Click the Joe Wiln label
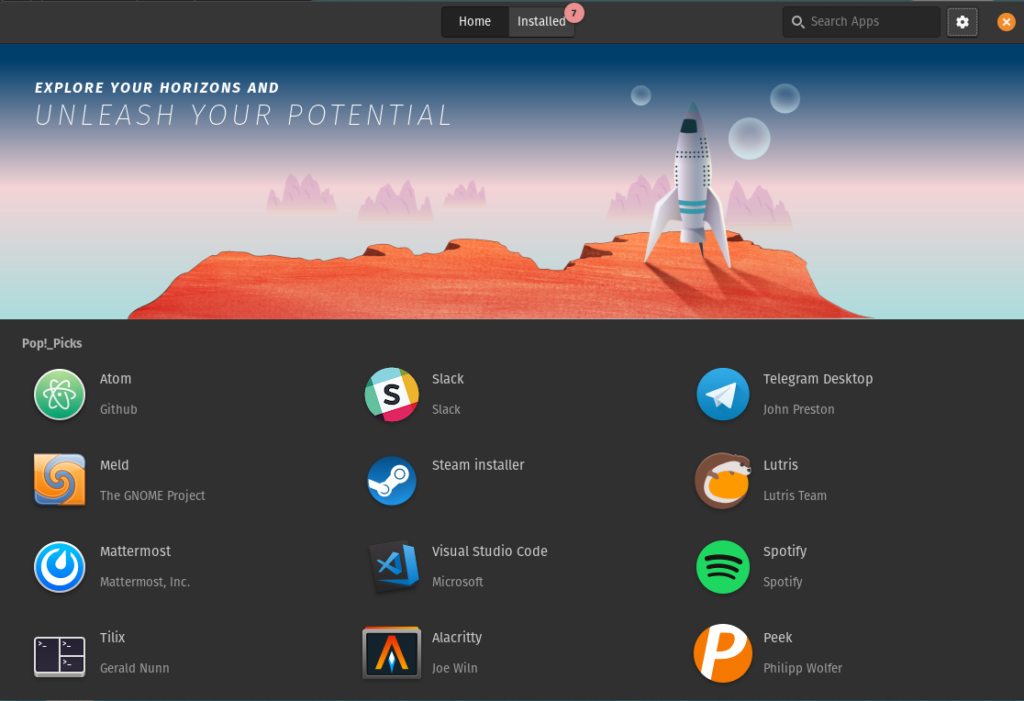Image resolution: width=1024 pixels, height=701 pixels. point(455,668)
